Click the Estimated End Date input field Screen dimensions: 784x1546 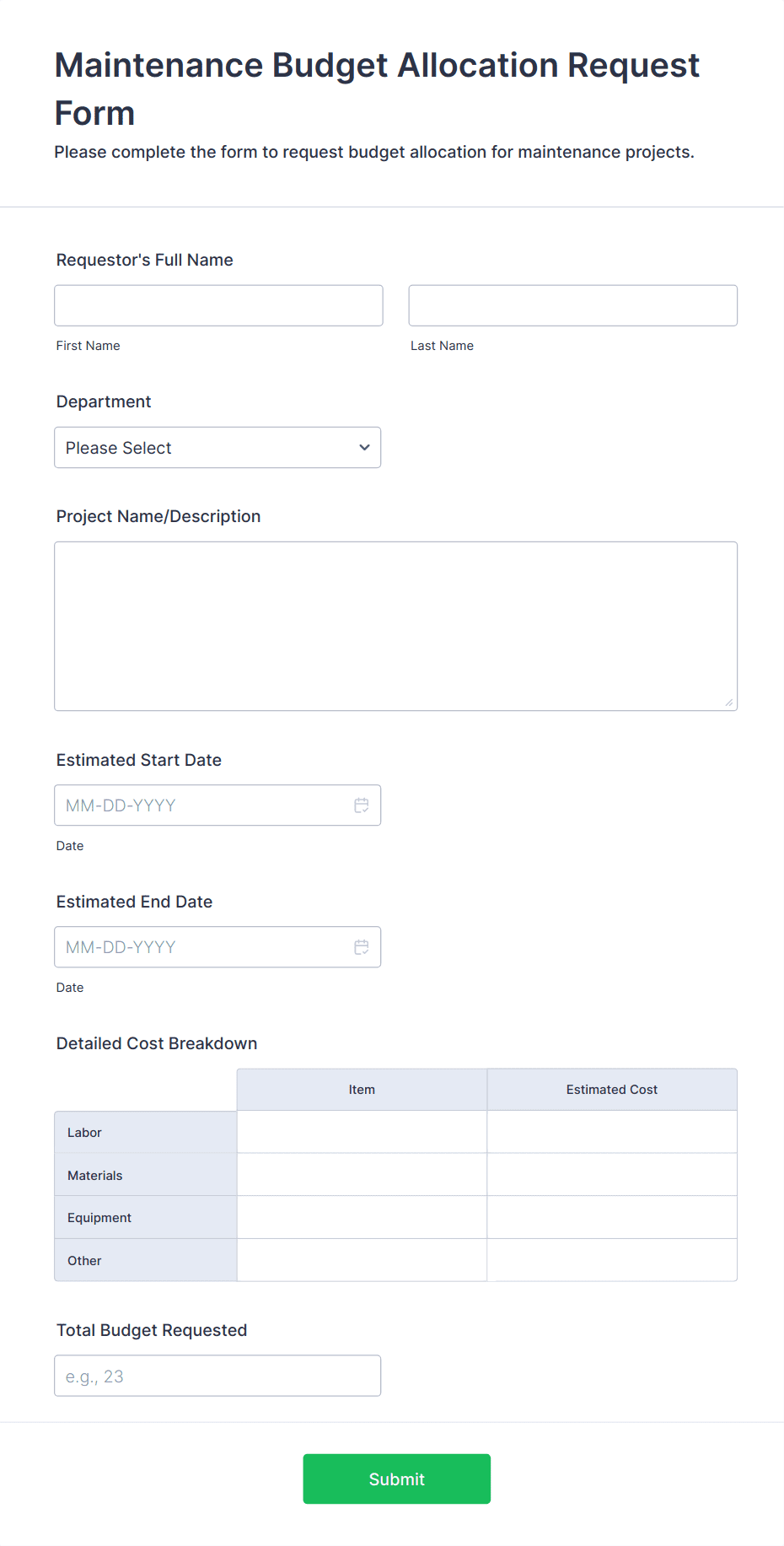pyautogui.click(x=202, y=947)
